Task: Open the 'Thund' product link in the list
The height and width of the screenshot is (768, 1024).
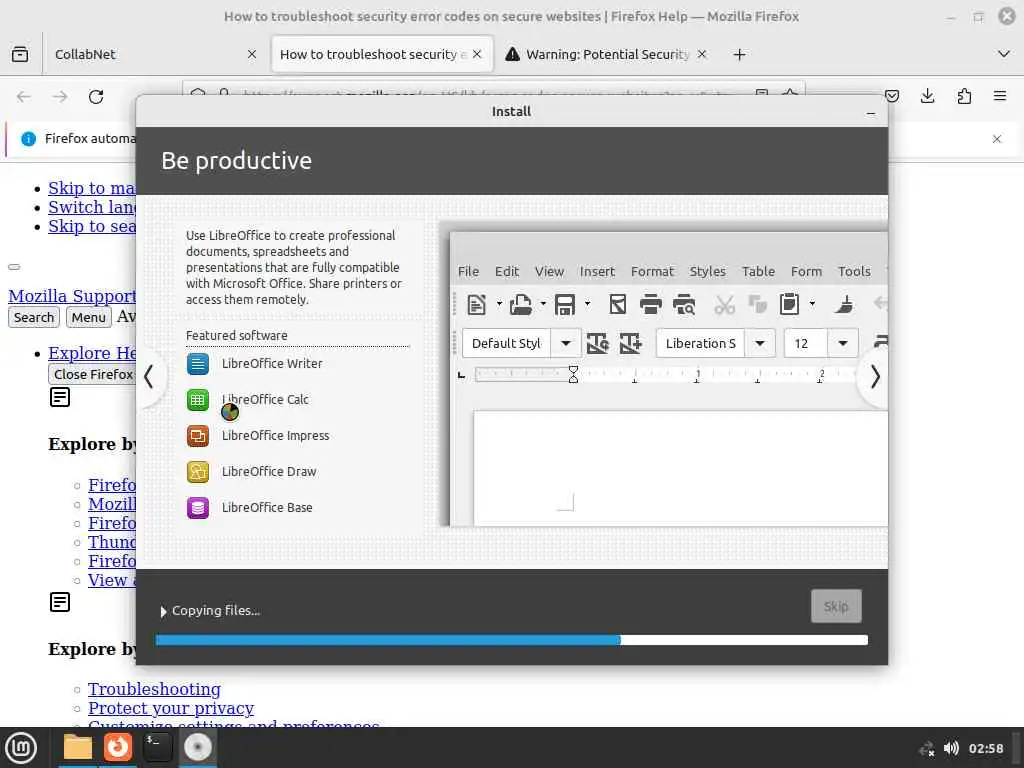Action: click(112, 542)
